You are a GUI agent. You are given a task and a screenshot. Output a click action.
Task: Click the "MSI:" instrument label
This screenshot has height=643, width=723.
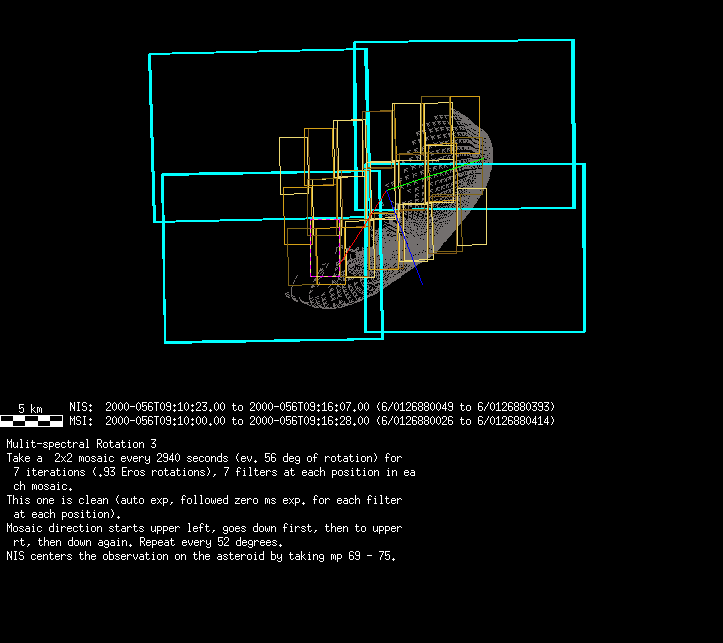click(82, 421)
